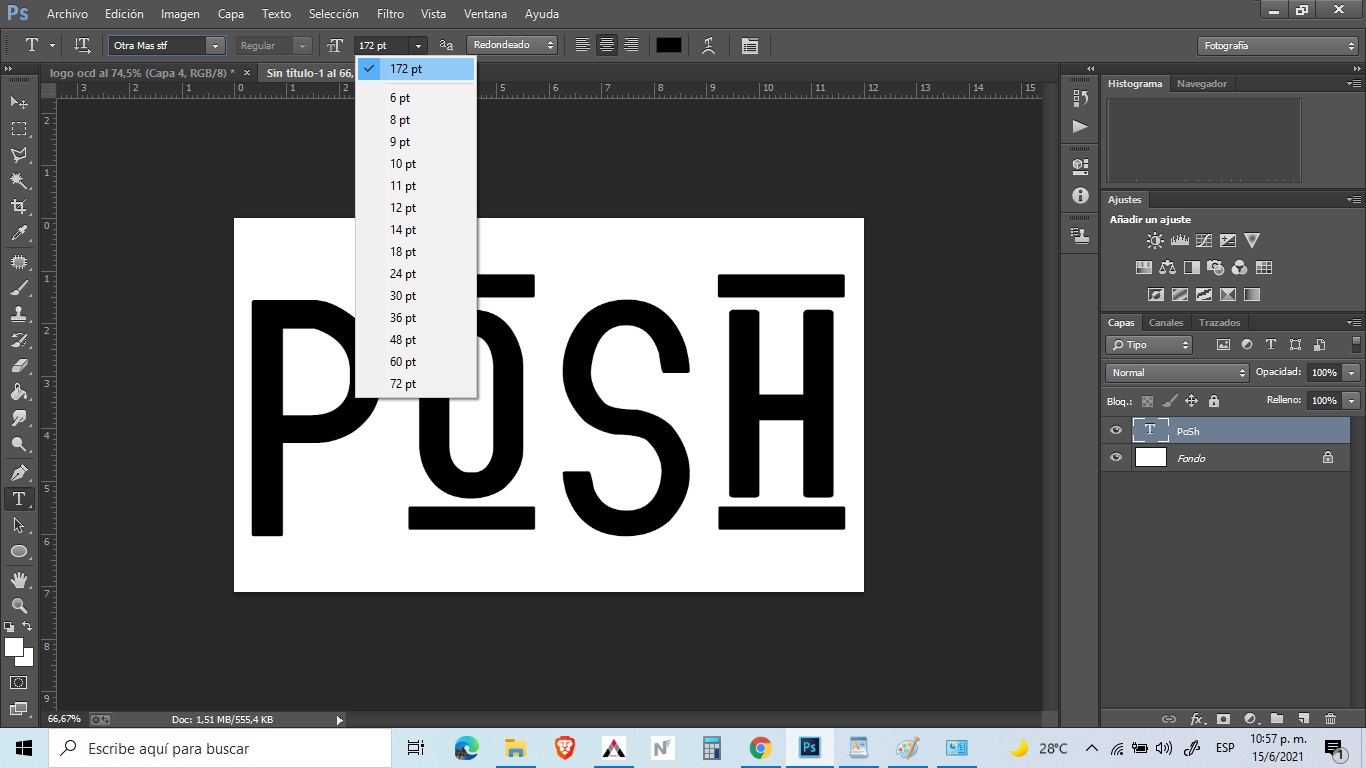Select the Eraser tool
Image resolution: width=1366 pixels, height=768 pixels.
[19, 366]
